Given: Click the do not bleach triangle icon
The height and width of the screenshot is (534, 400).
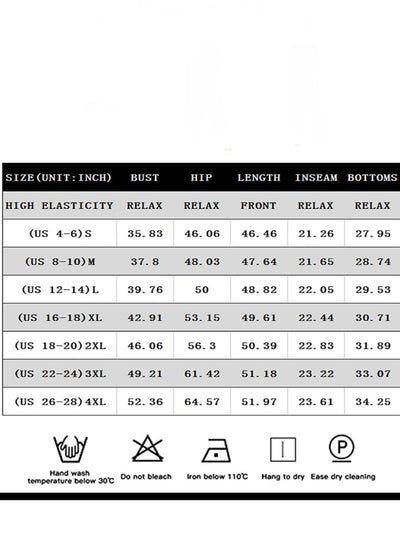Looking at the screenshot, I should click(x=147, y=448).
